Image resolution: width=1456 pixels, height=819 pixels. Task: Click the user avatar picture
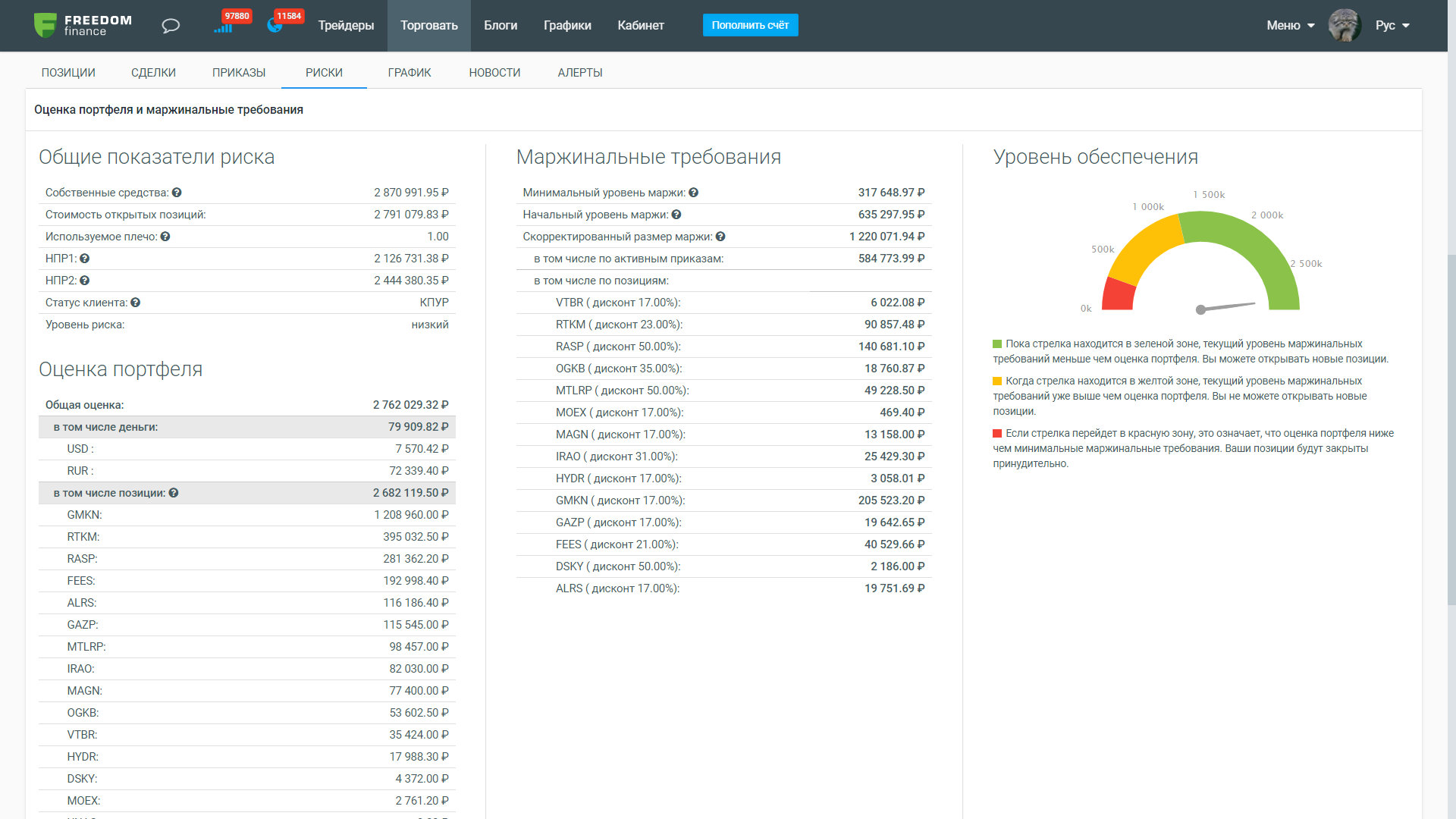coord(1345,25)
